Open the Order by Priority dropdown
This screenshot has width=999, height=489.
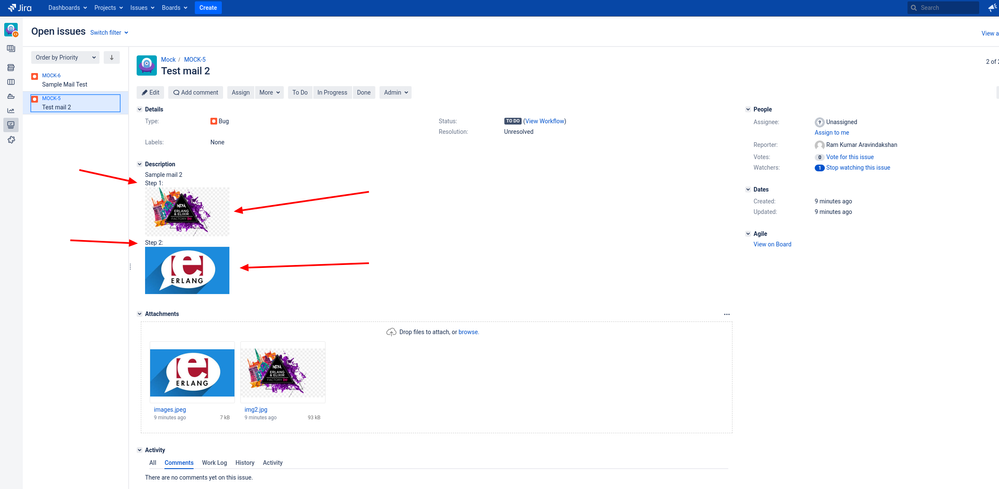(66, 57)
